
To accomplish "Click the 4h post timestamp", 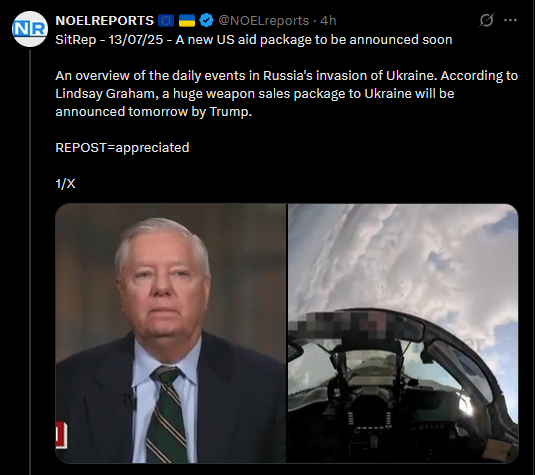I will pos(328,21).
